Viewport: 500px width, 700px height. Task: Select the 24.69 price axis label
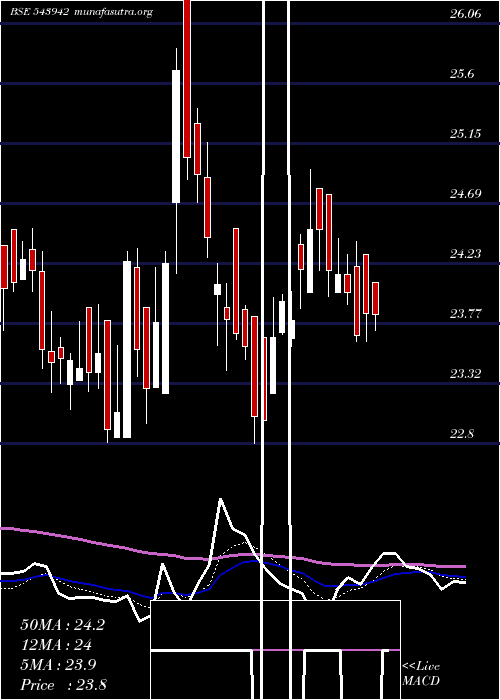466,194
